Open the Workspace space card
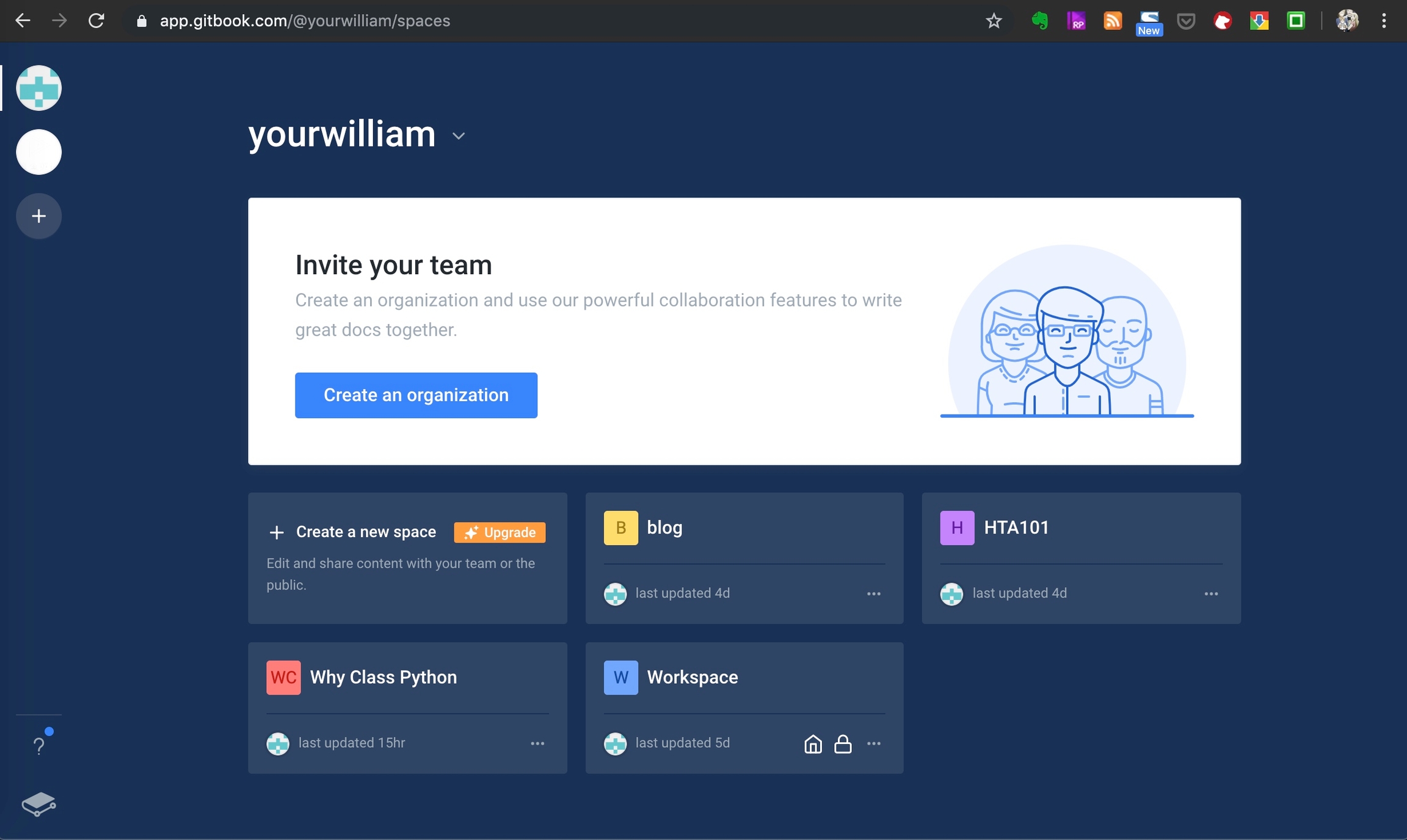Image resolution: width=1407 pixels, height=840 pixels. [693, 677]
